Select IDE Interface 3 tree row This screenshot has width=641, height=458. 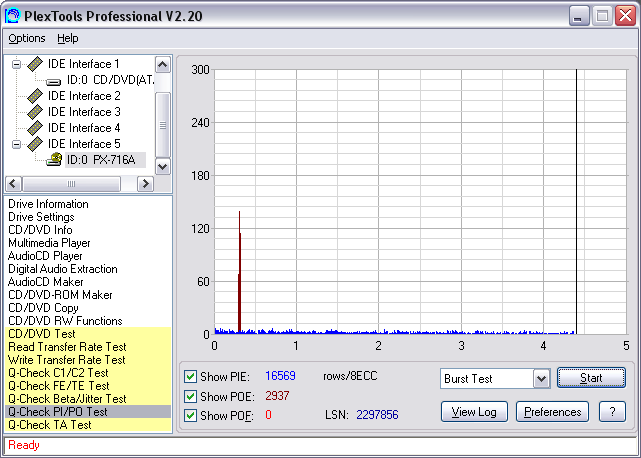84,112
